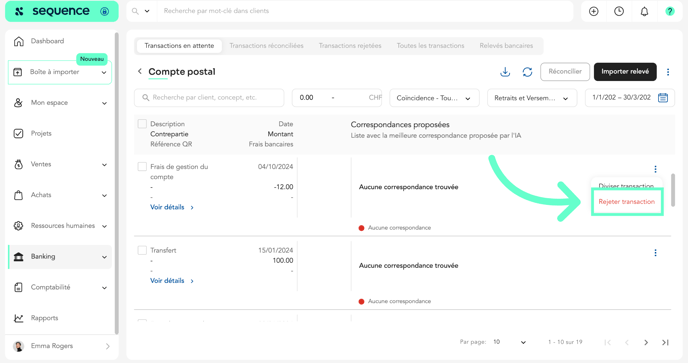Go back with arrow beside Compte postal

point(140,71)
